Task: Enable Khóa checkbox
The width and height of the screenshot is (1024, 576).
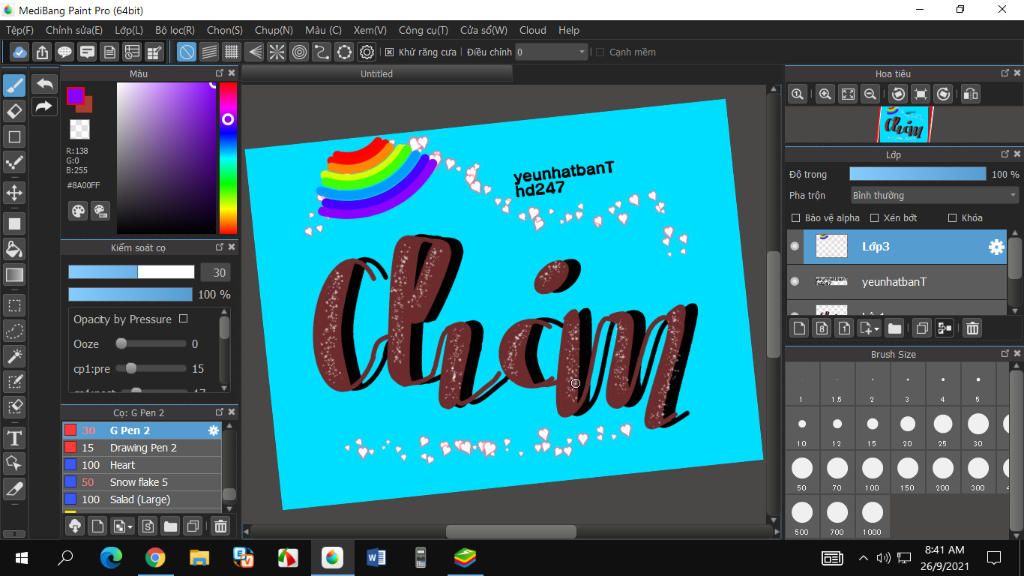Action: 952,218
